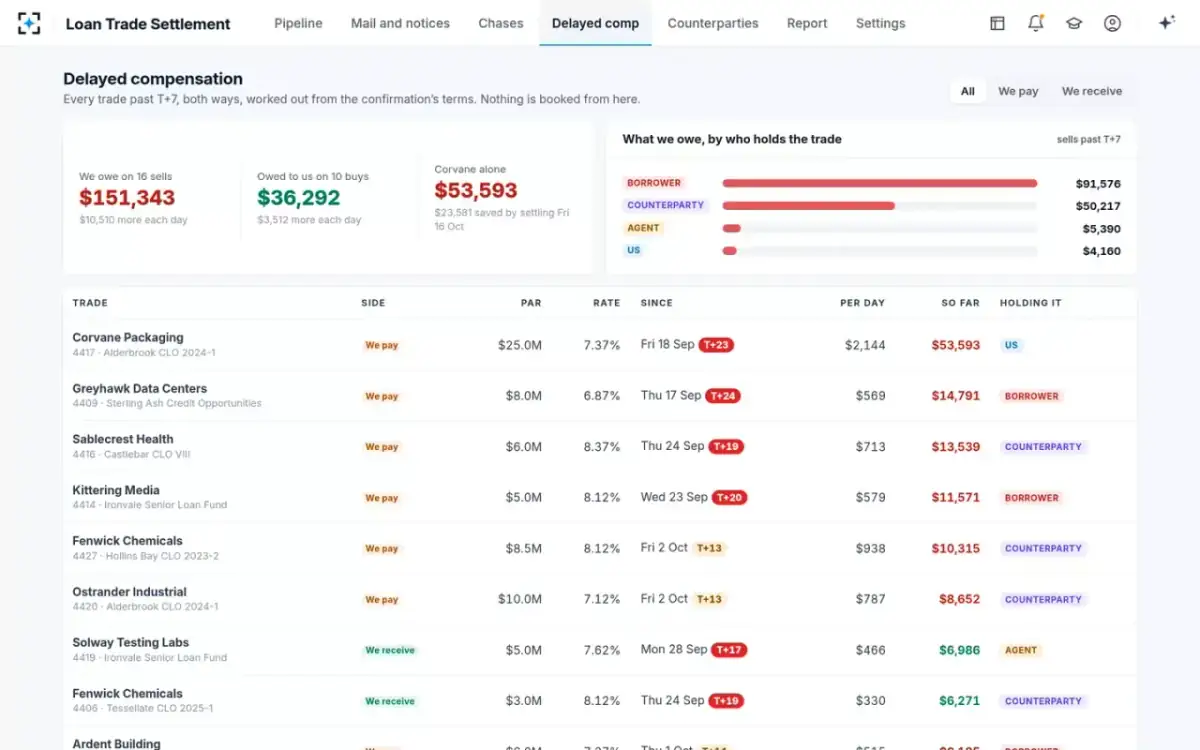
Task: Open the Sablecrest Health trade
Action: pyautogui.click(x=600, y=446)
